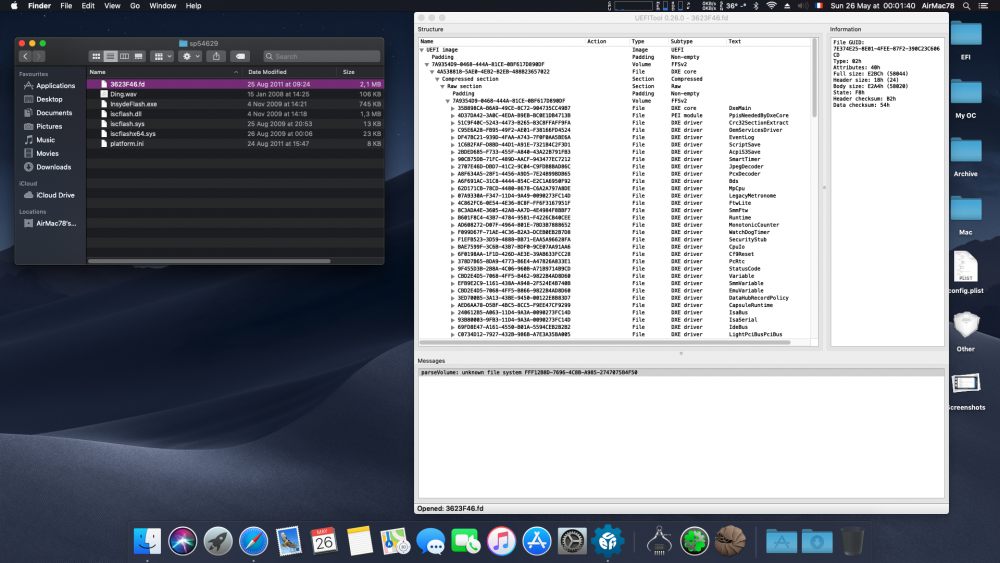This screenshot has width=1000, height=563.
Task: Open Clover Configurator in the Dock
Action: tap(695, 541)
